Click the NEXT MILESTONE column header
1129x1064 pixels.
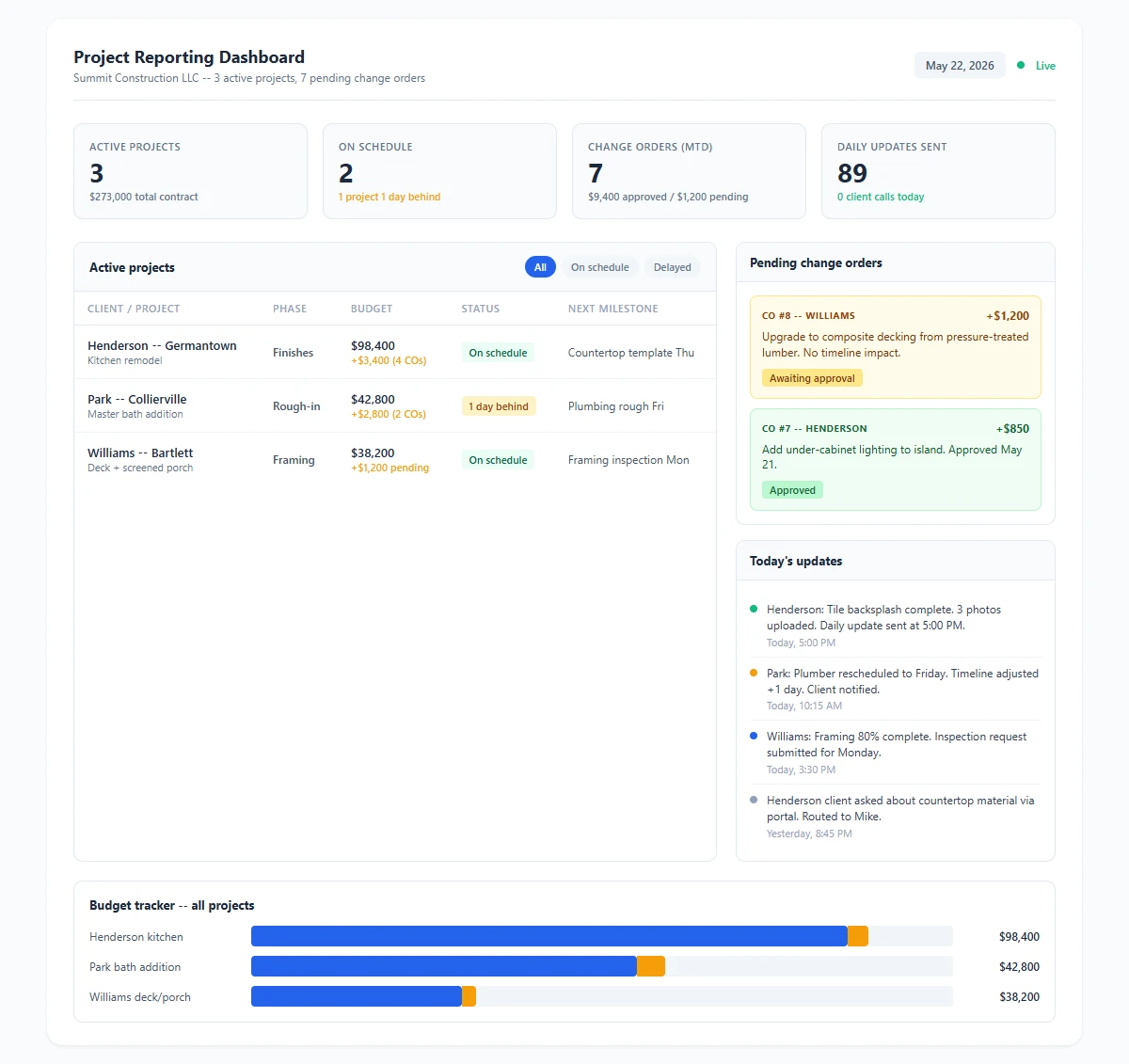pos(613,309)
